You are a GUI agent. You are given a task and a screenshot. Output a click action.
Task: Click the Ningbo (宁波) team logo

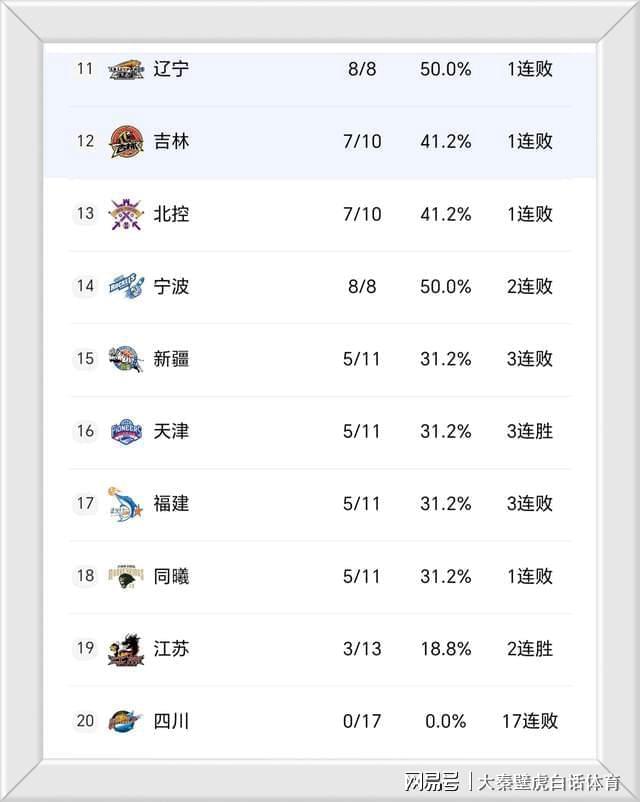click(x=126, y=286)
